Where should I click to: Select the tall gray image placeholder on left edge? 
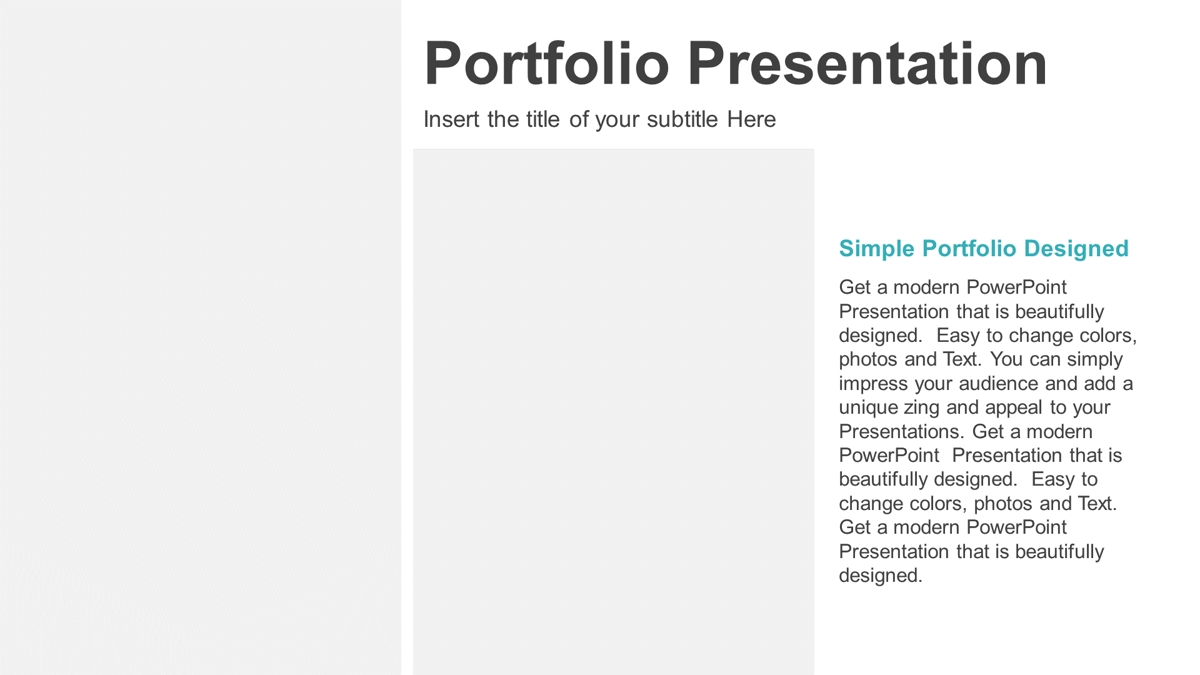(x=200, y=337)
